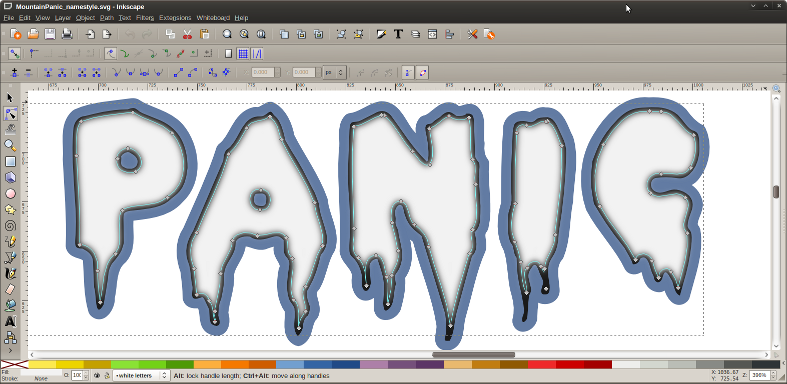The width and height of the screenshot is (787, 384).
Task: Click the no-paint X swatch
Action: click(14, 364)
